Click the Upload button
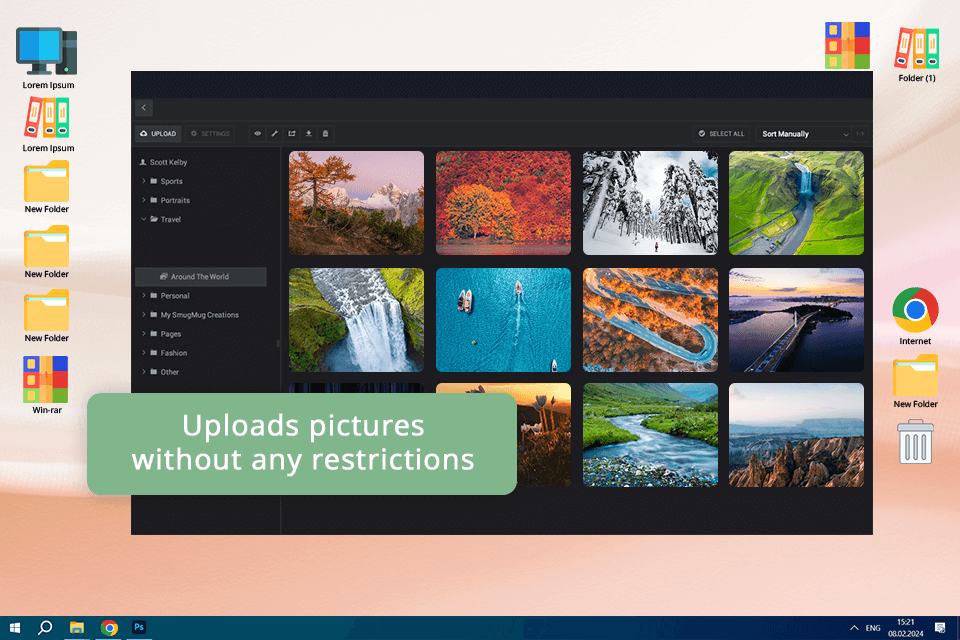 (159, 134)
